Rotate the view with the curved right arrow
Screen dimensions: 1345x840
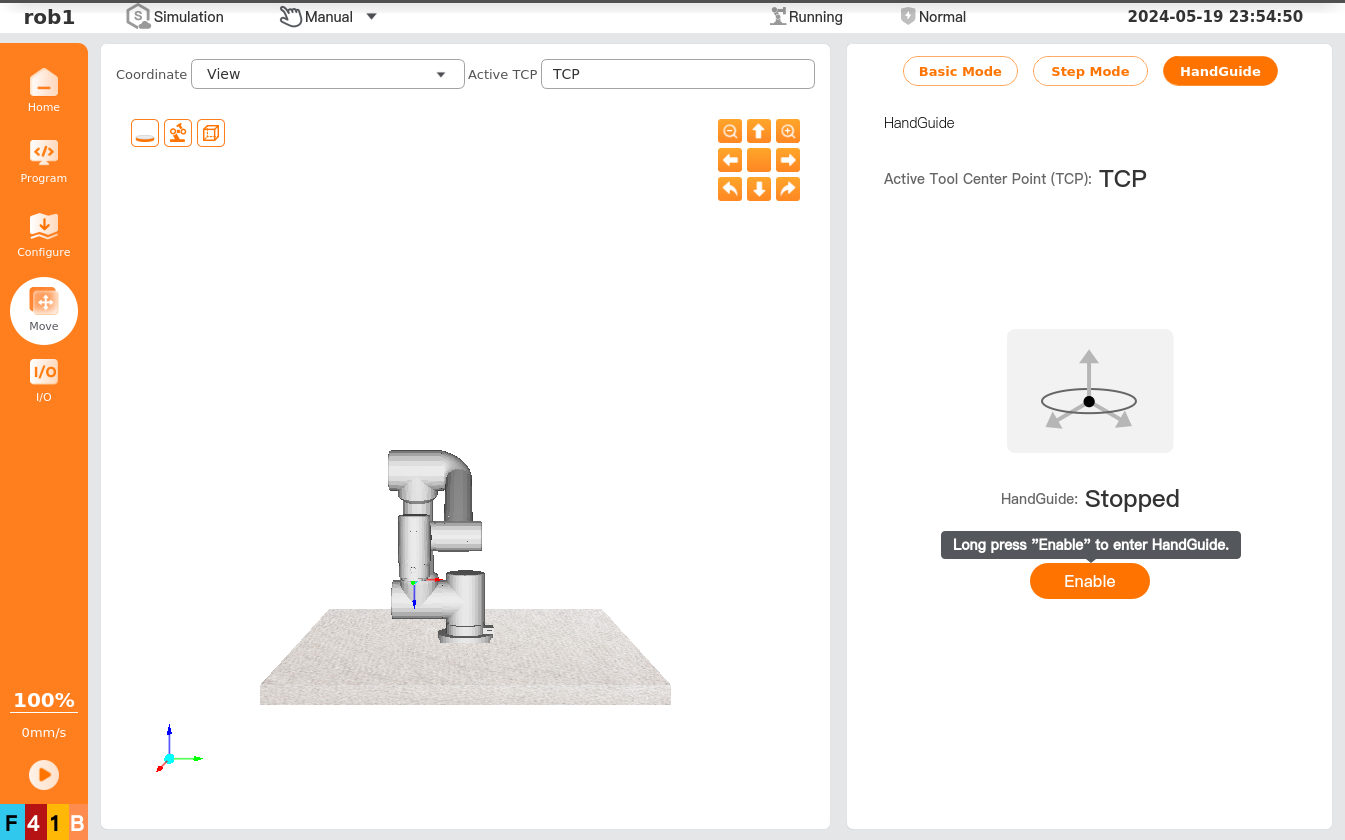788,189
